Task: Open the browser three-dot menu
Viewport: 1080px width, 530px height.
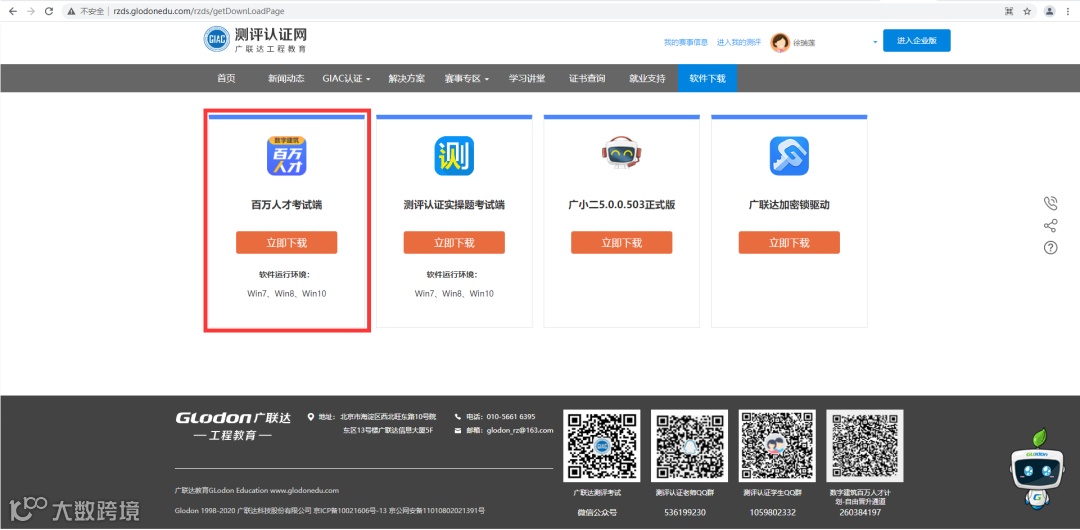Action: [1068, 11]
